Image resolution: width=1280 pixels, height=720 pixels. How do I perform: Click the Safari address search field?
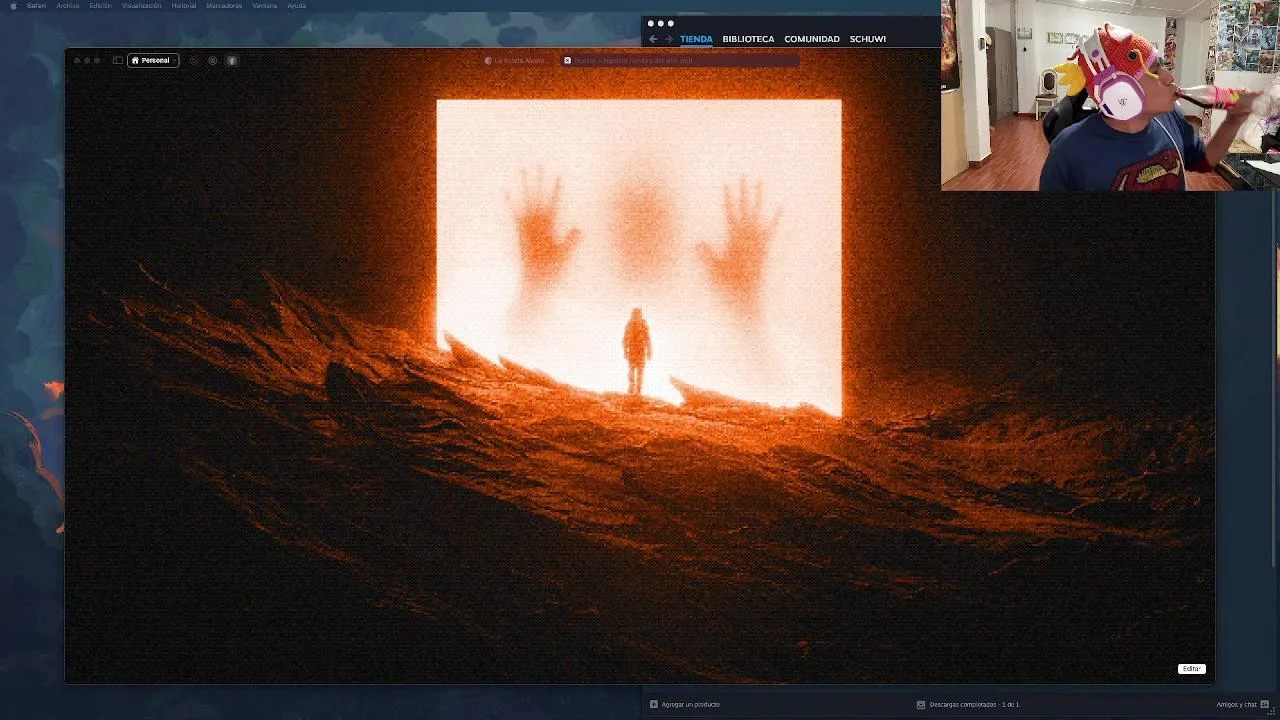[x=680, y=60]
